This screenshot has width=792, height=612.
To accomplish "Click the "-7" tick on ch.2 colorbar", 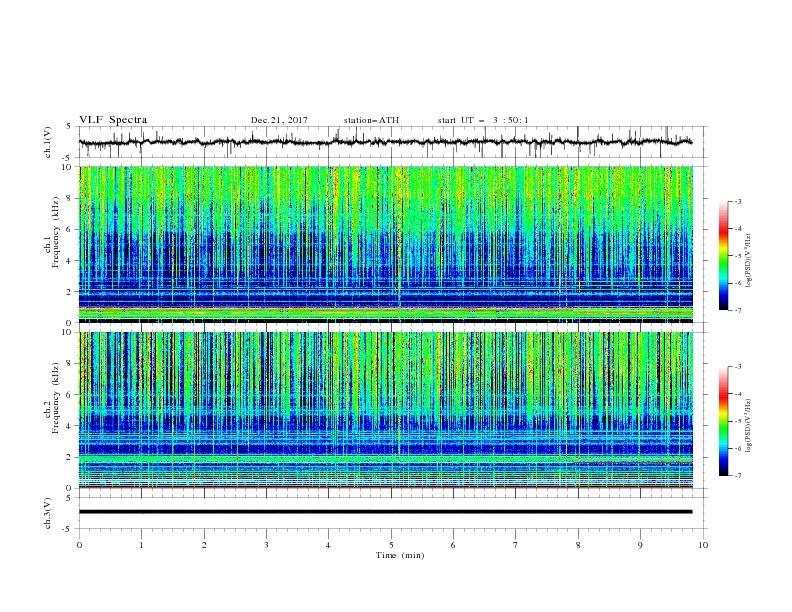I will (738, 476).
